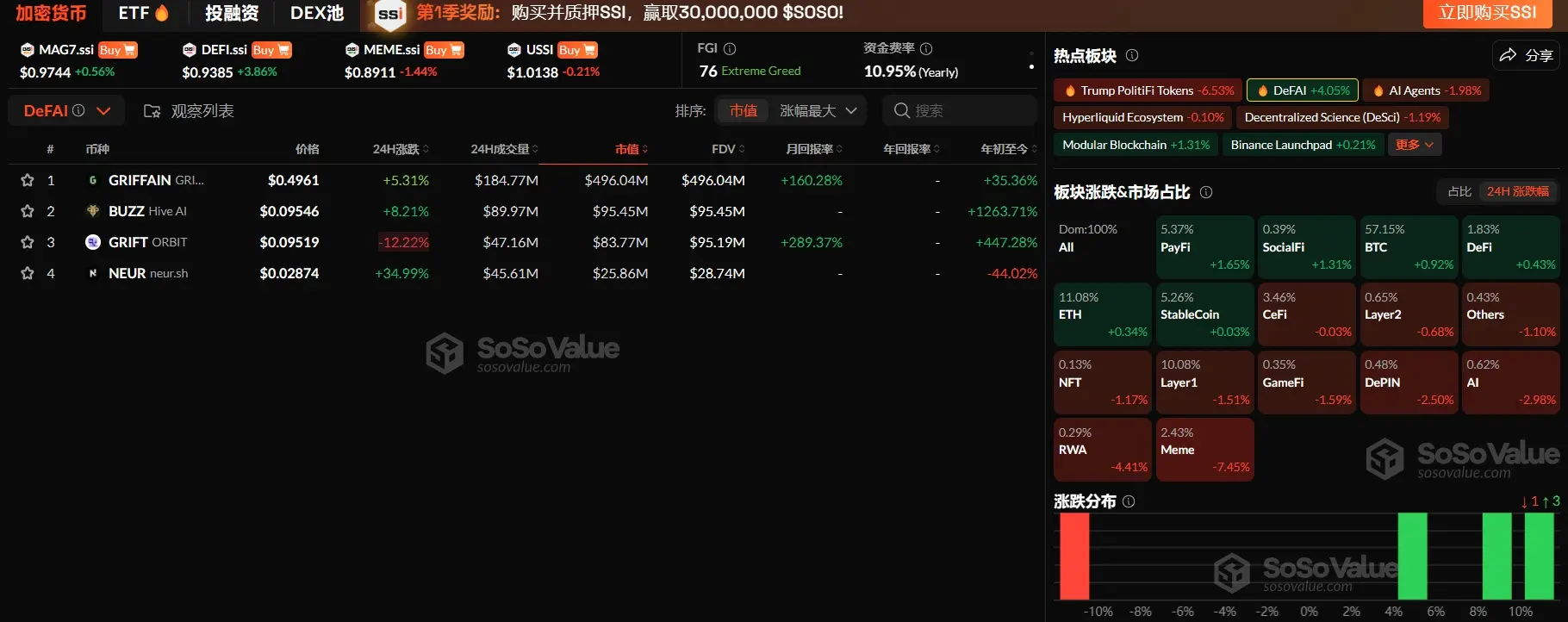Toggle favorite star for NEUR row
The image size is (1568, 622).
coord(28,273)
